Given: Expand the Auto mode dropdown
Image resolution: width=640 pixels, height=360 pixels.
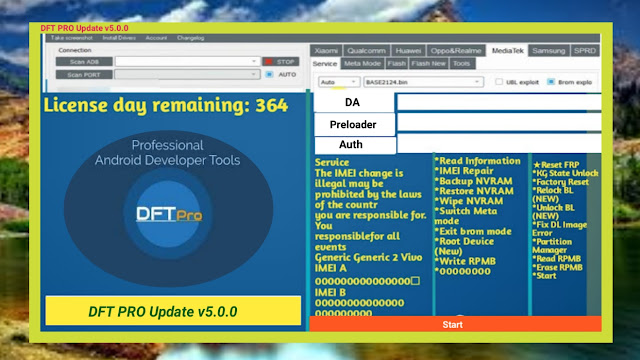Looking at the screenshot, I should pyautogui.click(x=338, y=82).
